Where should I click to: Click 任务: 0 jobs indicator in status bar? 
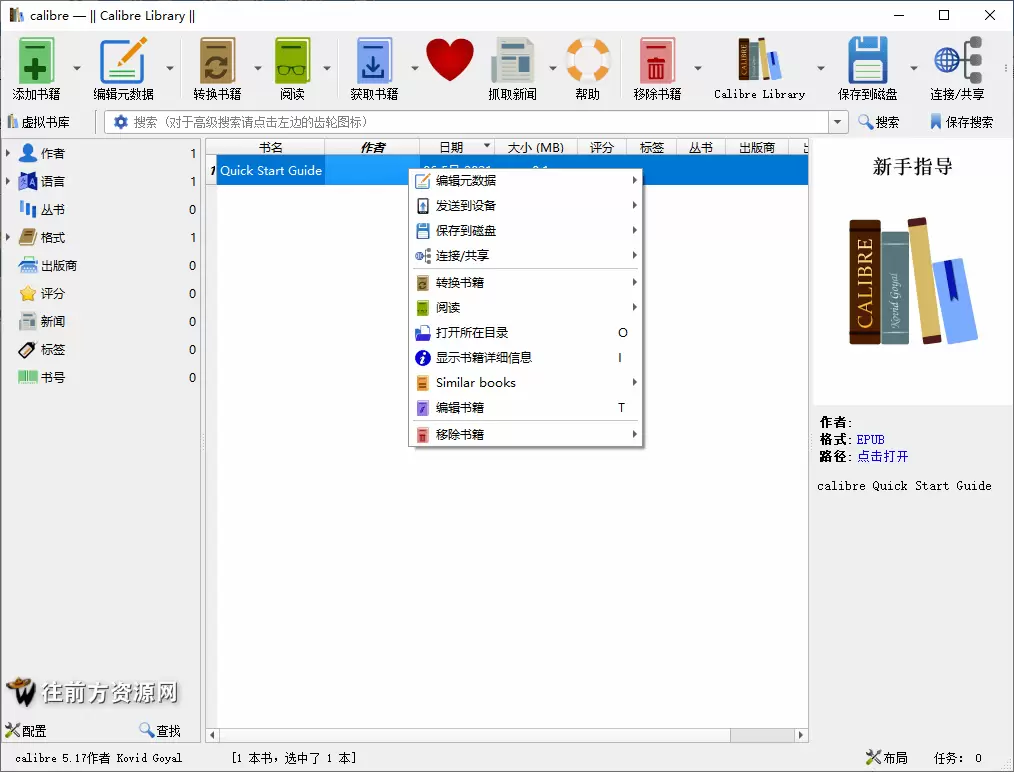[x=957, y=758]
